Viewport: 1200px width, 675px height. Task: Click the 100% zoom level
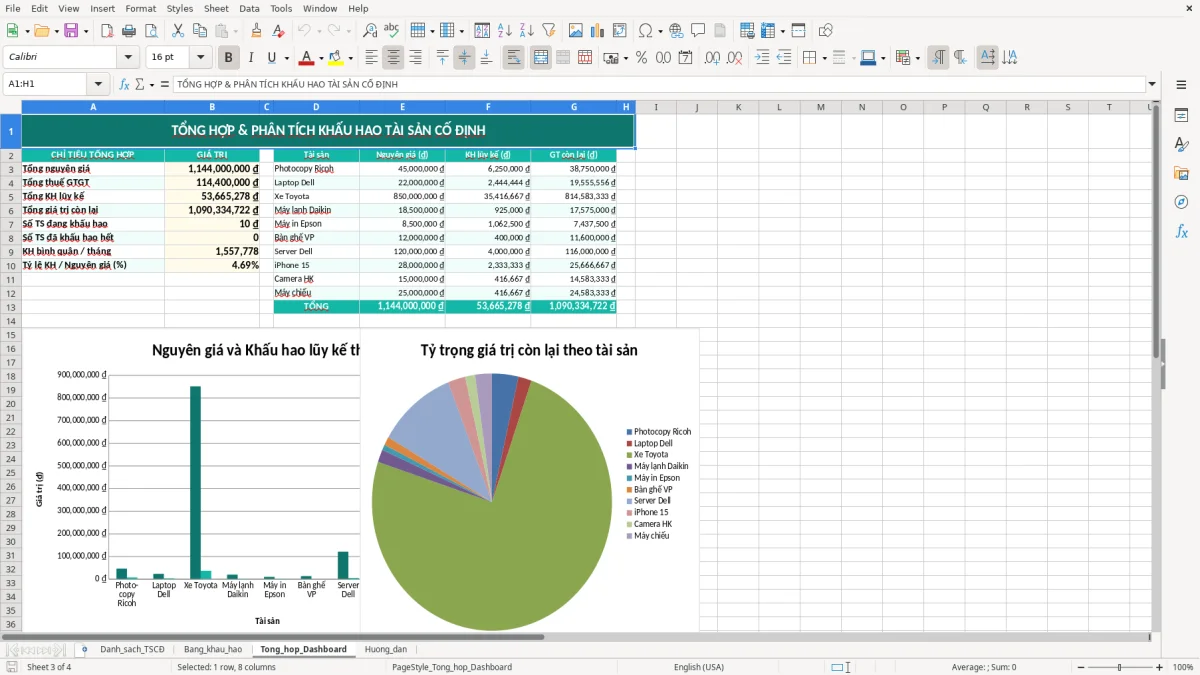coord(1183,667)
